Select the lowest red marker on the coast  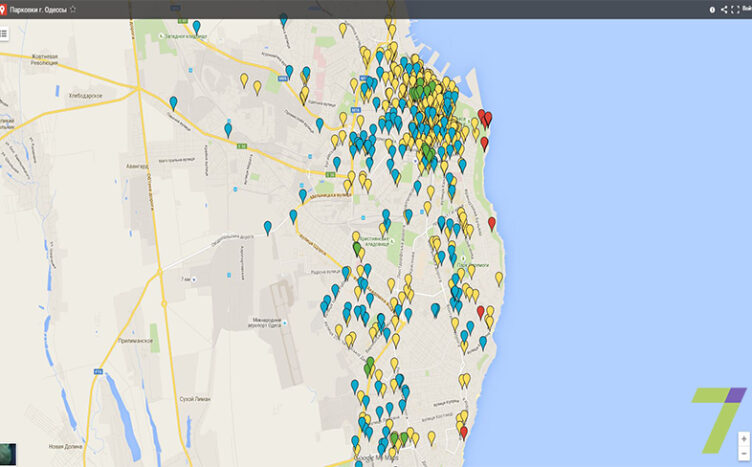tap(462, 430)
